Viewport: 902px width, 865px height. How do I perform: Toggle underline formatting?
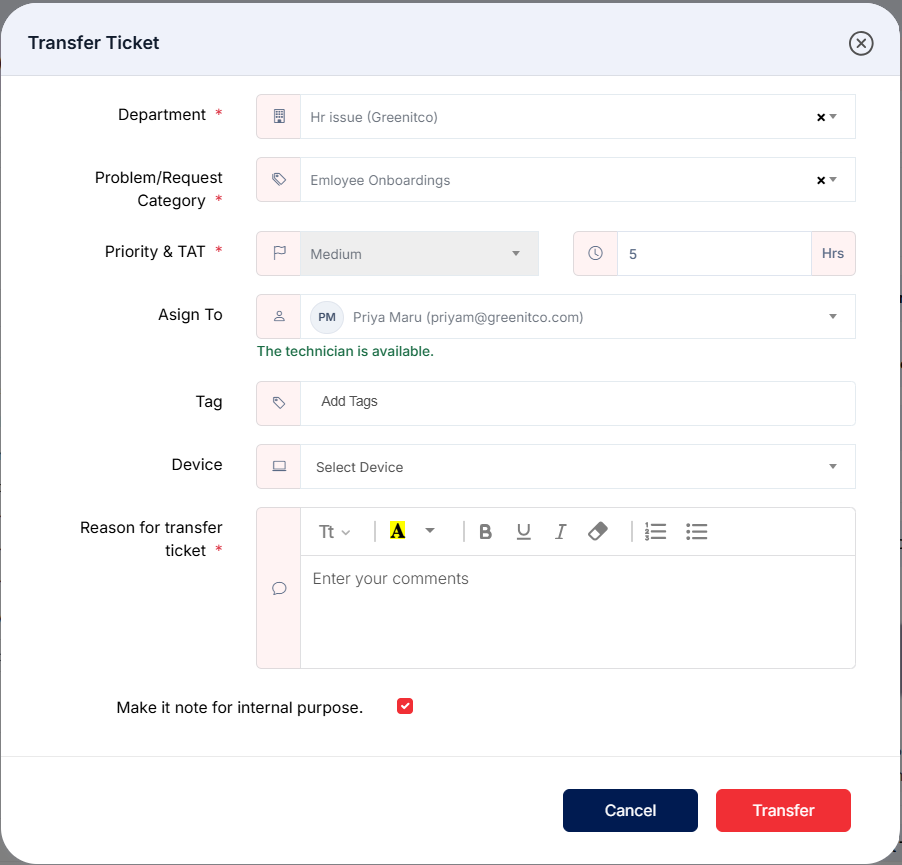[x=523, y=531]
